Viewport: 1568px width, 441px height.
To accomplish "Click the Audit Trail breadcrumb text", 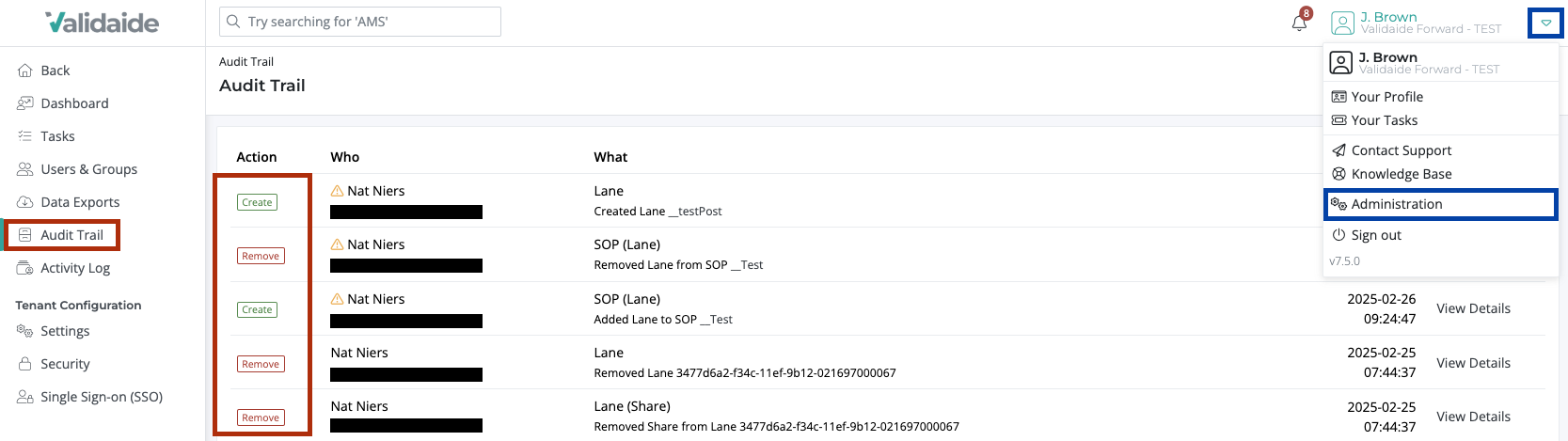I will (x=246, y=62).
